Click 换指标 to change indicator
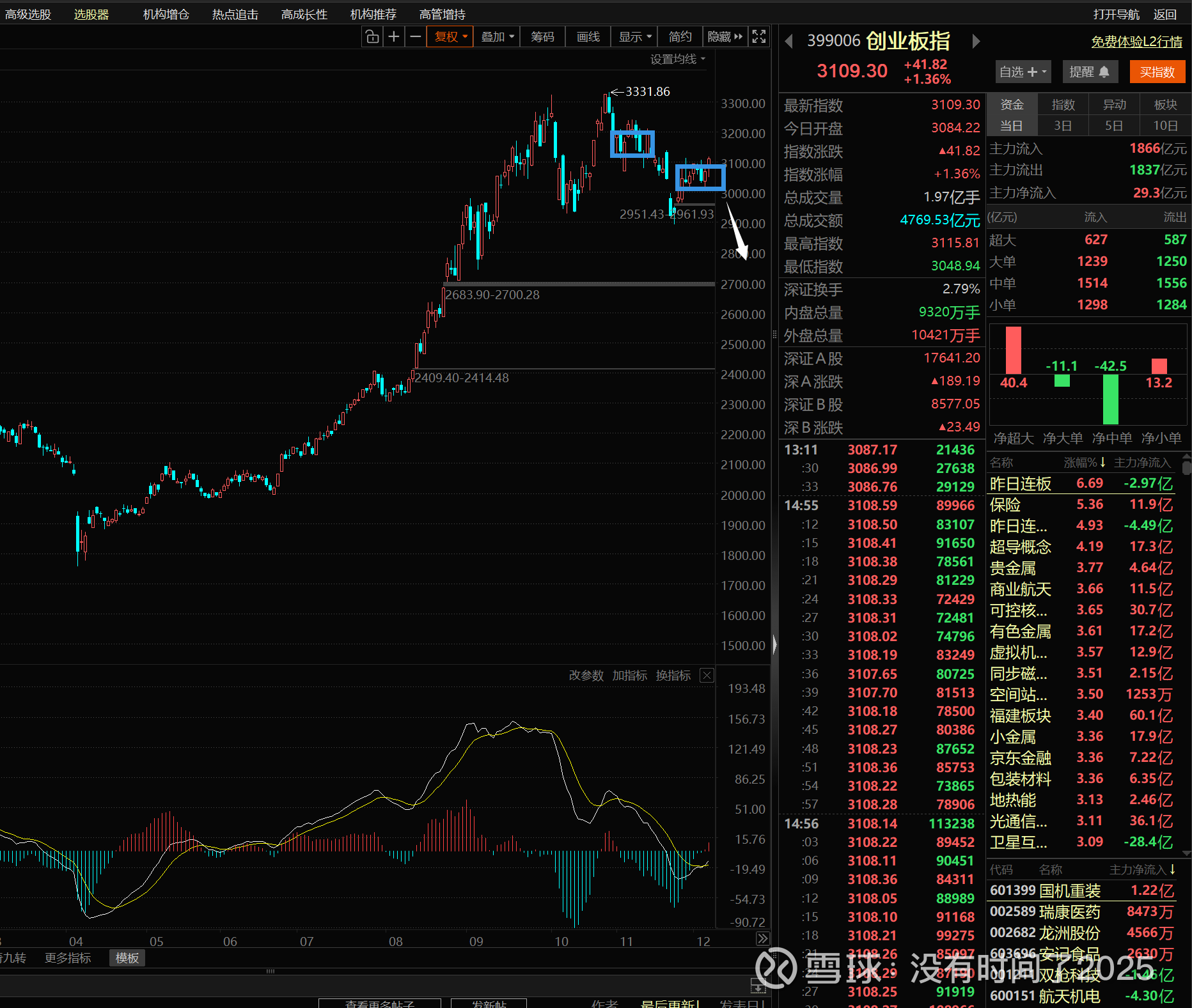This screenshot has width=1192, height=1008. pyautogui.click(x=673, y=676)
